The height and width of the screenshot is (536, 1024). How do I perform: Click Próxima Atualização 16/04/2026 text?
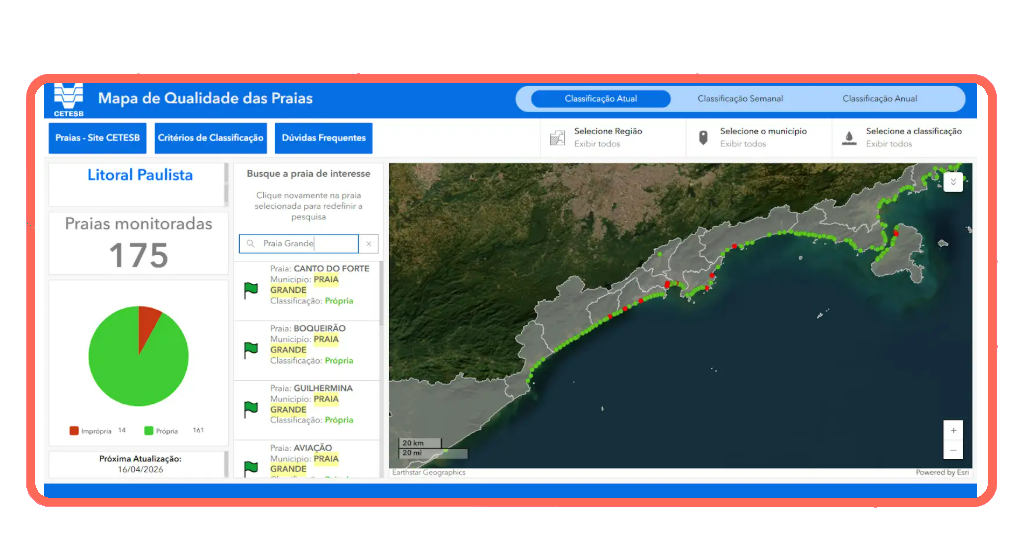[x=140, y=464]
